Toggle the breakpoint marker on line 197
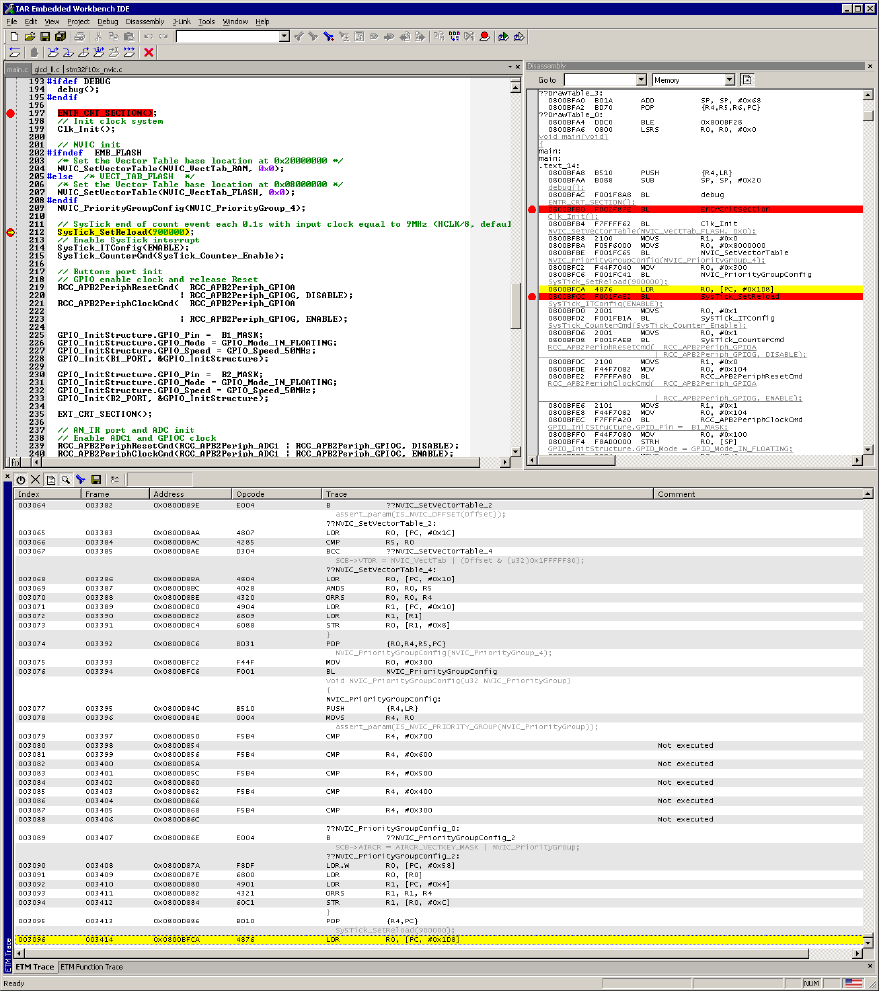Viewport: 879px width, 991px height. 11,113
